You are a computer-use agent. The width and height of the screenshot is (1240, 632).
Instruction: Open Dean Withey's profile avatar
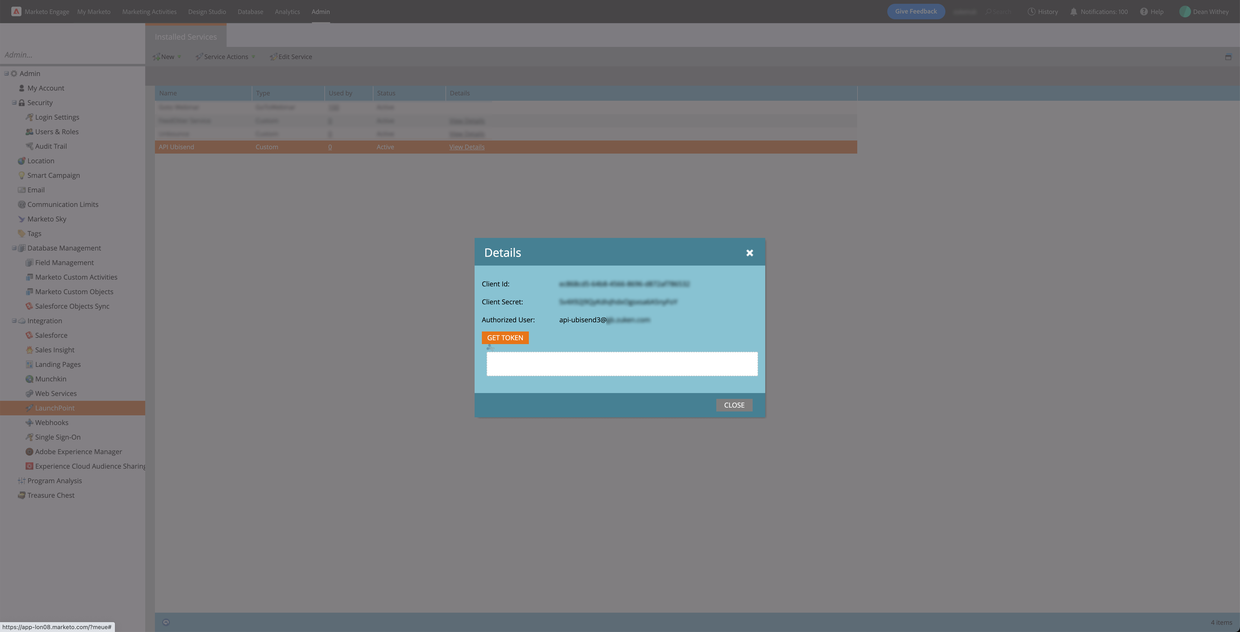coord(1185,12)
